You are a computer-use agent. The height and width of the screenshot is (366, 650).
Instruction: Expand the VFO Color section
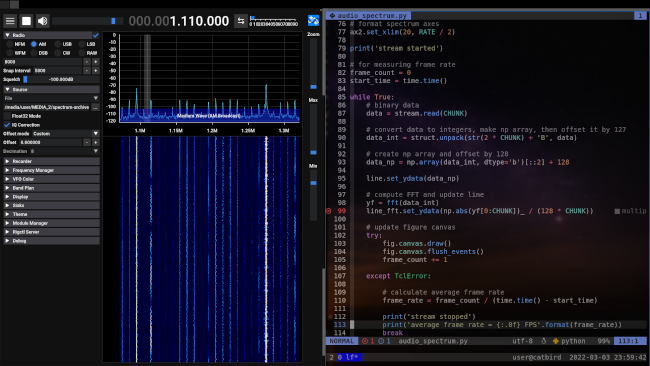click(x=52, y=179)
